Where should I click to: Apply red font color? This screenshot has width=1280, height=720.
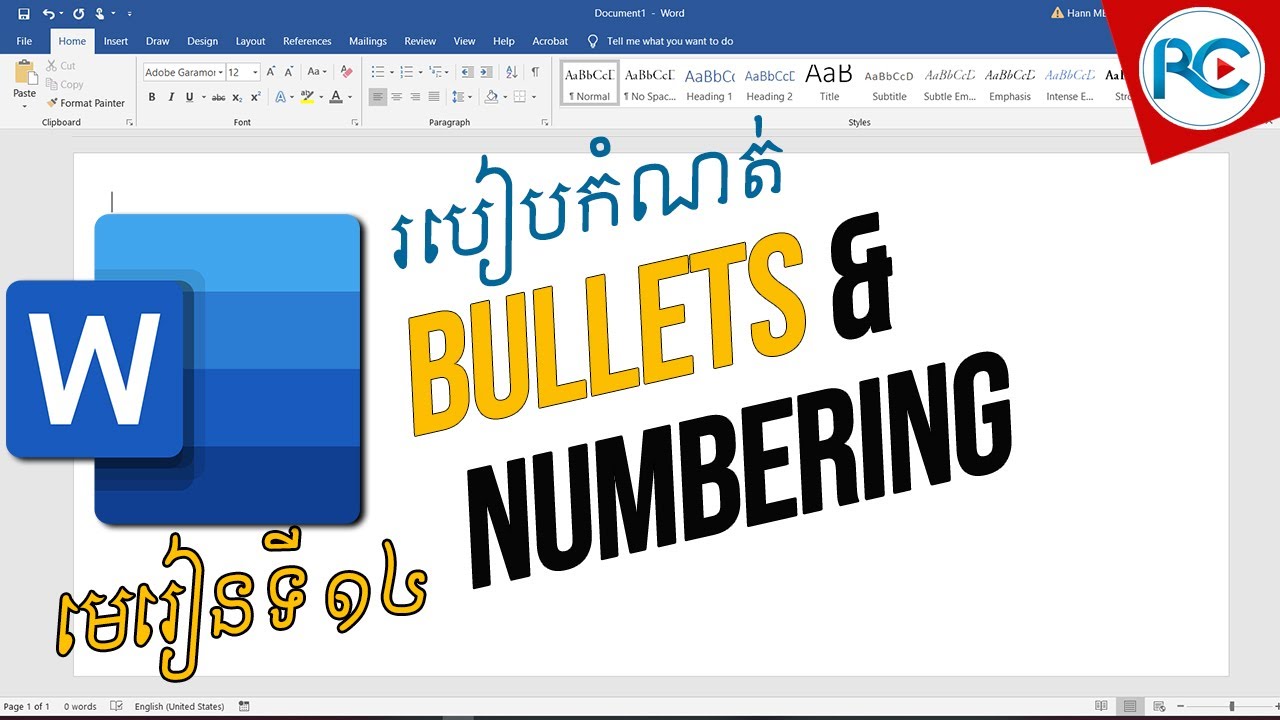click(x=335, y=97)
